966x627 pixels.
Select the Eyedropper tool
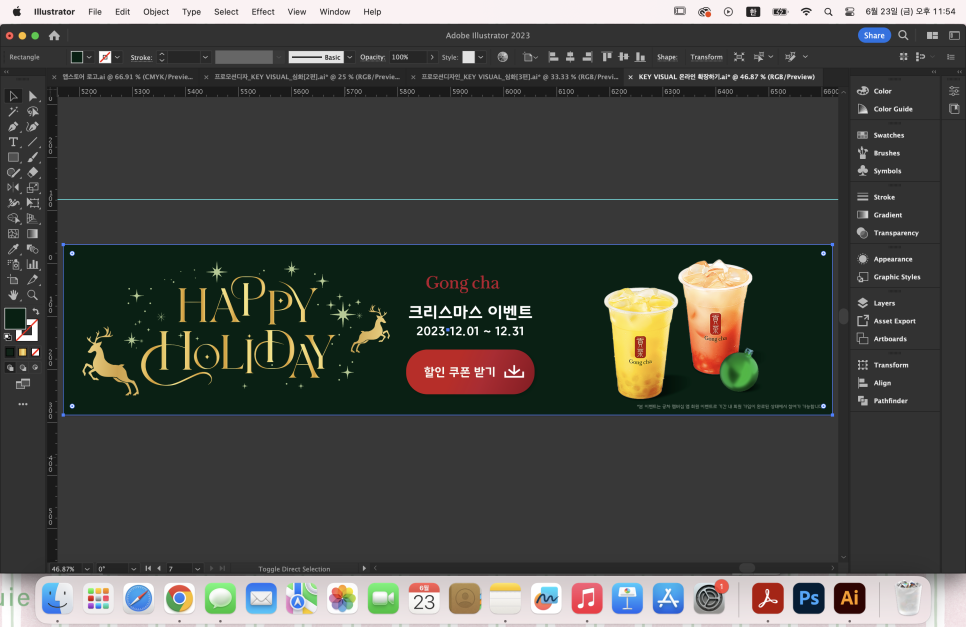tap(13, 249)
